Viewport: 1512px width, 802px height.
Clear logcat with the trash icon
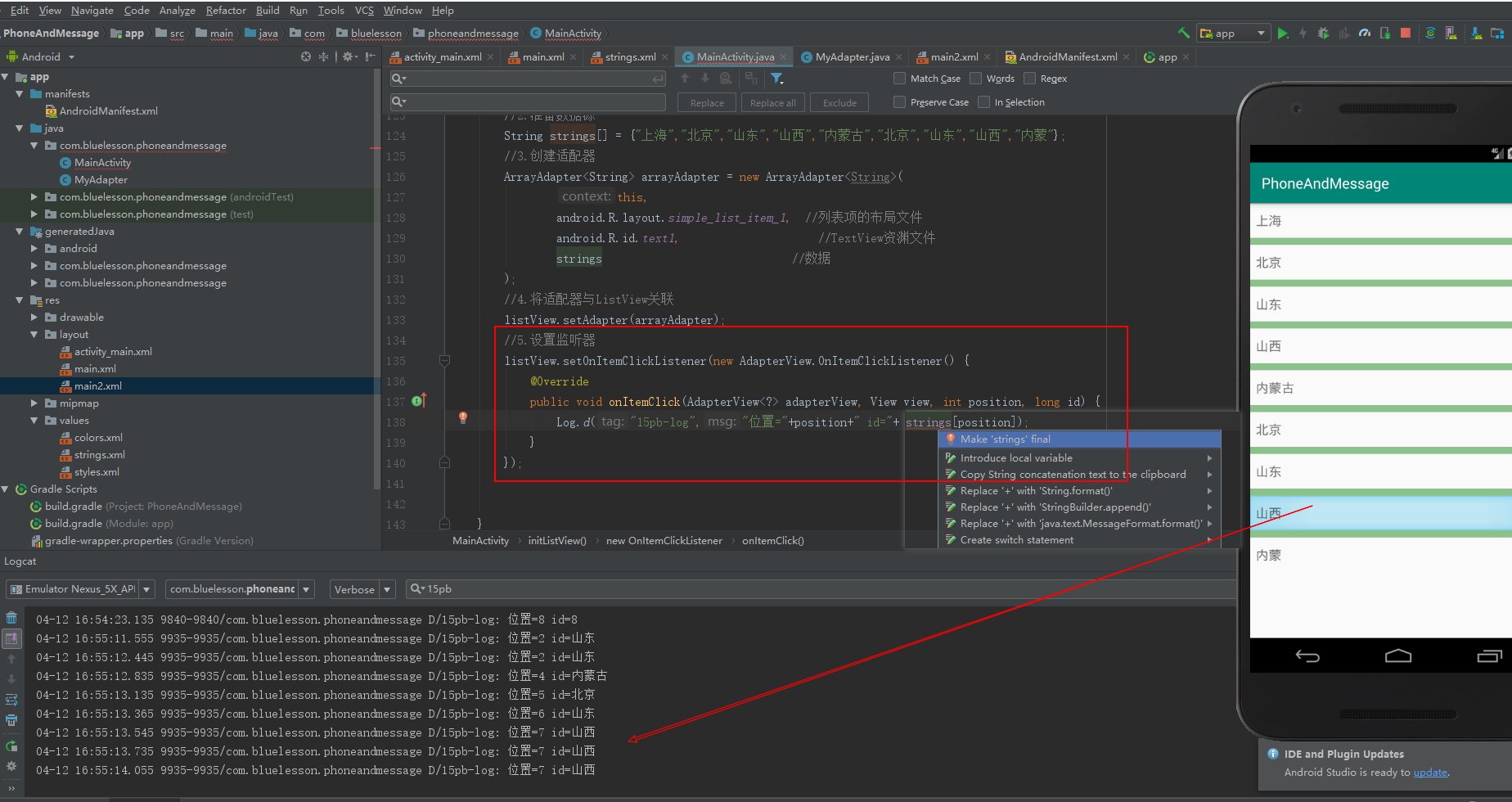coord(11,618)
